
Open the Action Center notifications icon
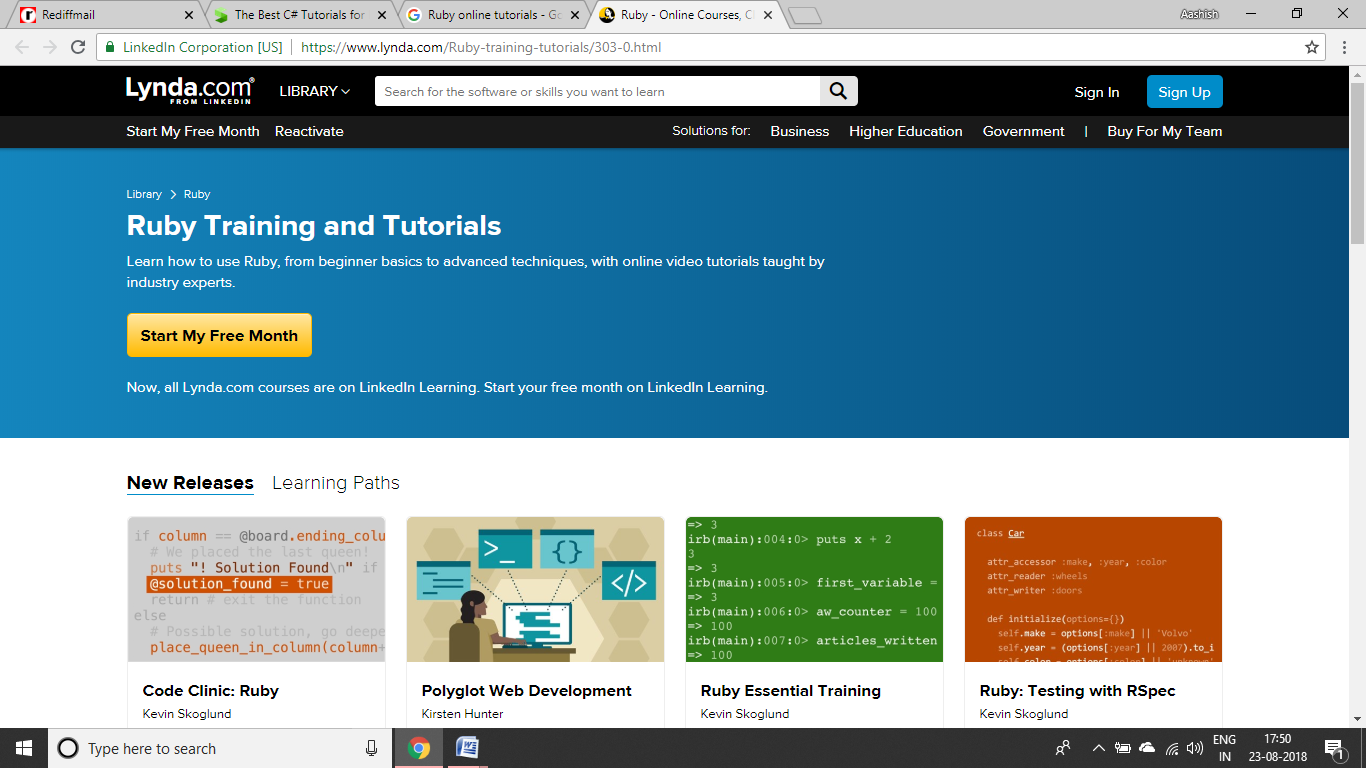point(1333,748)
